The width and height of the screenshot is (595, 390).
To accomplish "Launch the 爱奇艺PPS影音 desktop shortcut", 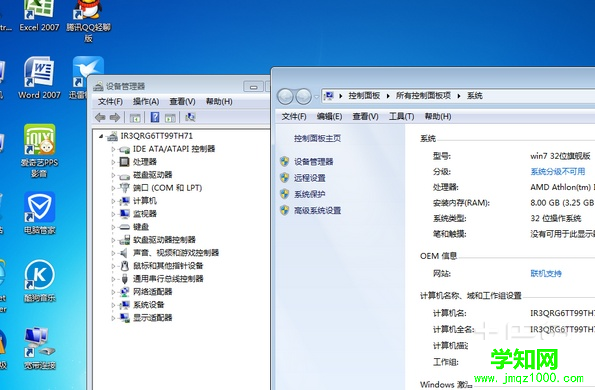I will 39,151.
